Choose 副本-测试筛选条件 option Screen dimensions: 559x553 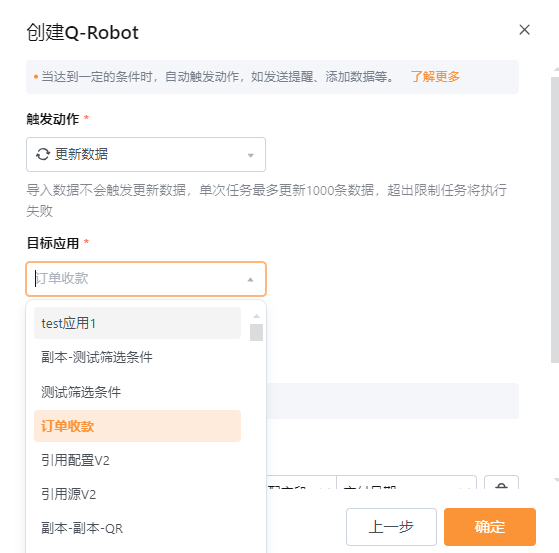pyautogui.click(x=137, y=357)
